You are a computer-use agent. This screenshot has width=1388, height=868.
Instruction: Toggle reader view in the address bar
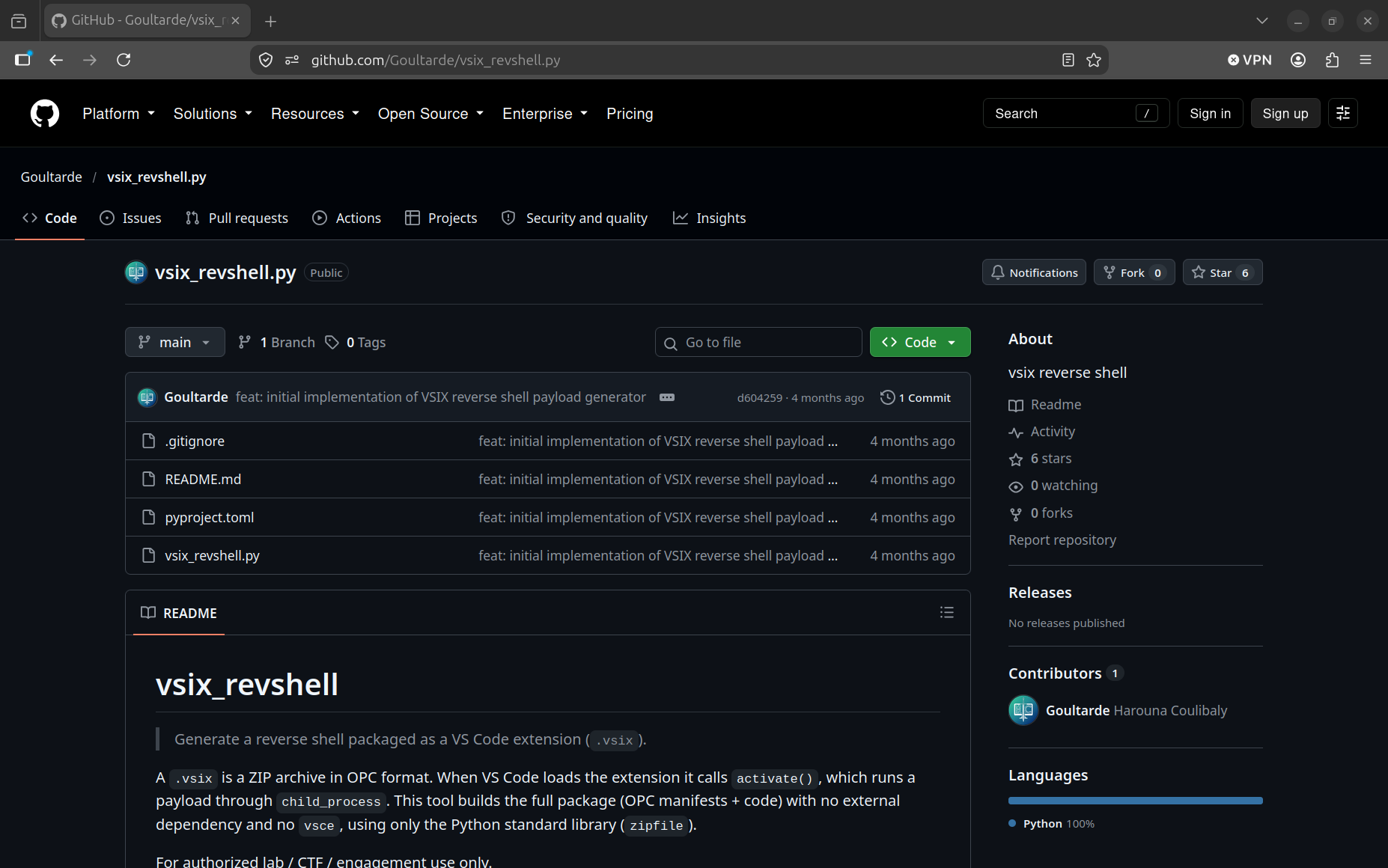point(1068,60)
